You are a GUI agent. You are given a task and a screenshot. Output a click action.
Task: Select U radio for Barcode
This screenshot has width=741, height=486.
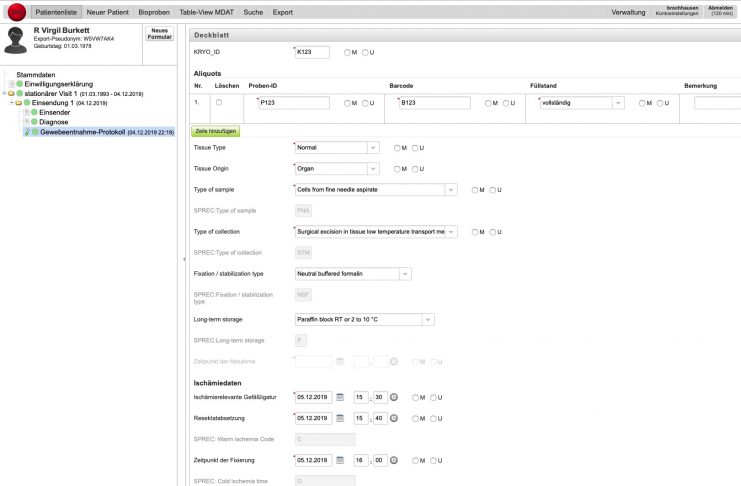(x=506, y=103)
